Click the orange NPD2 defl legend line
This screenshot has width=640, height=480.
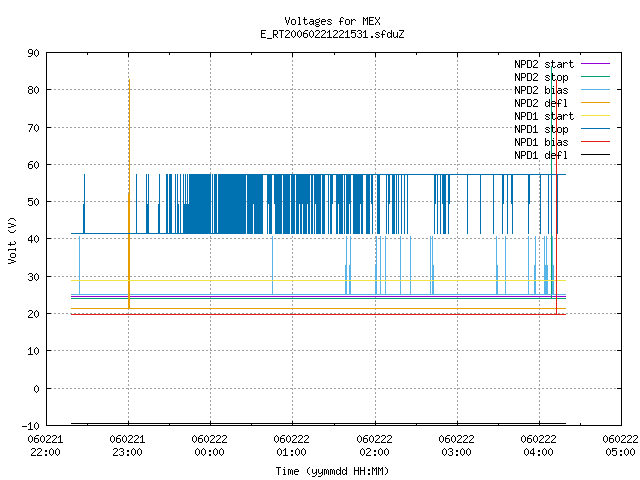pos(595,103)
